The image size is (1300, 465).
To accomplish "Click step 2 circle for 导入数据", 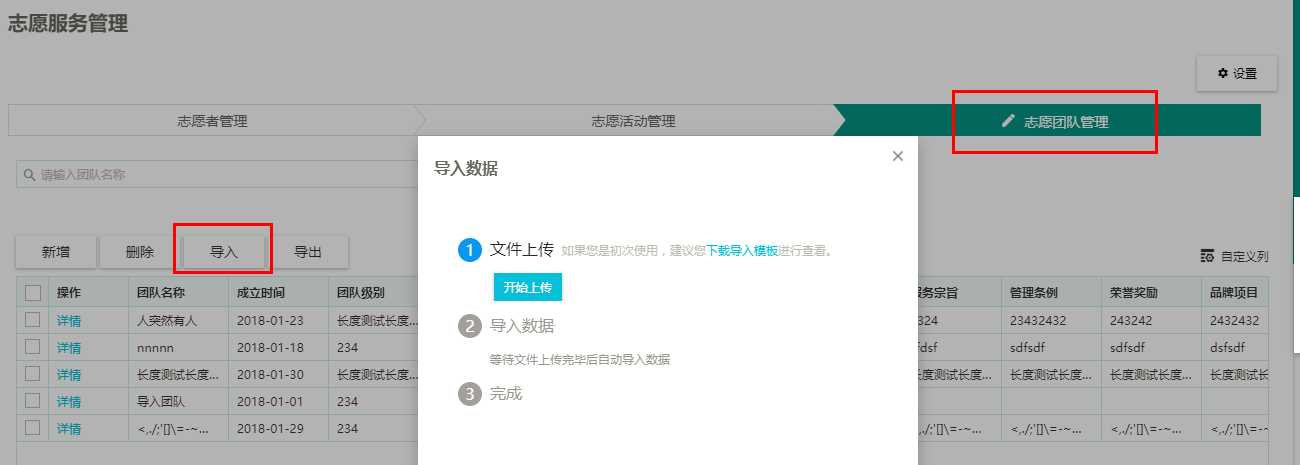I will (x=469, y=326).
